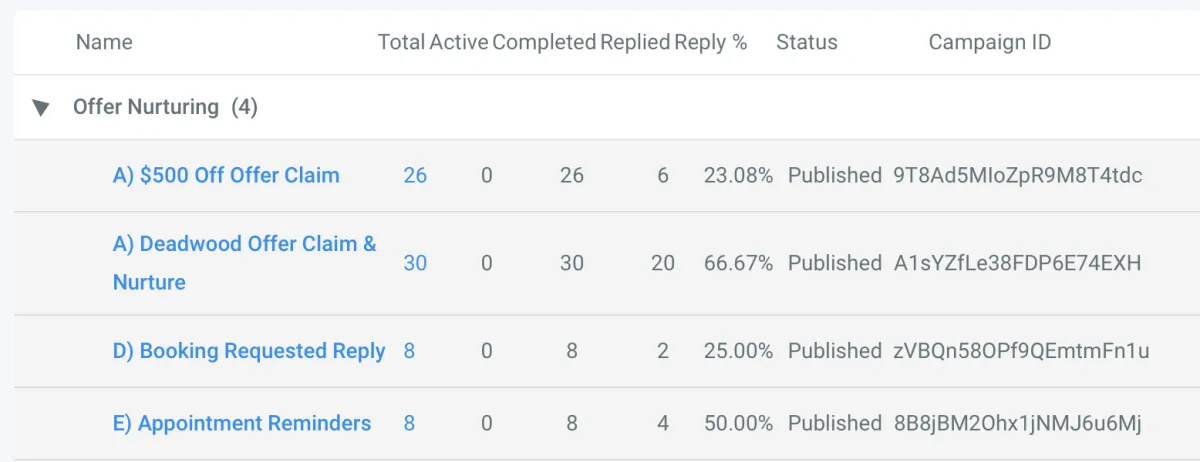Click Published status of Appointment Reminders row
This screenshot has height=462, width=1200.
835,423
